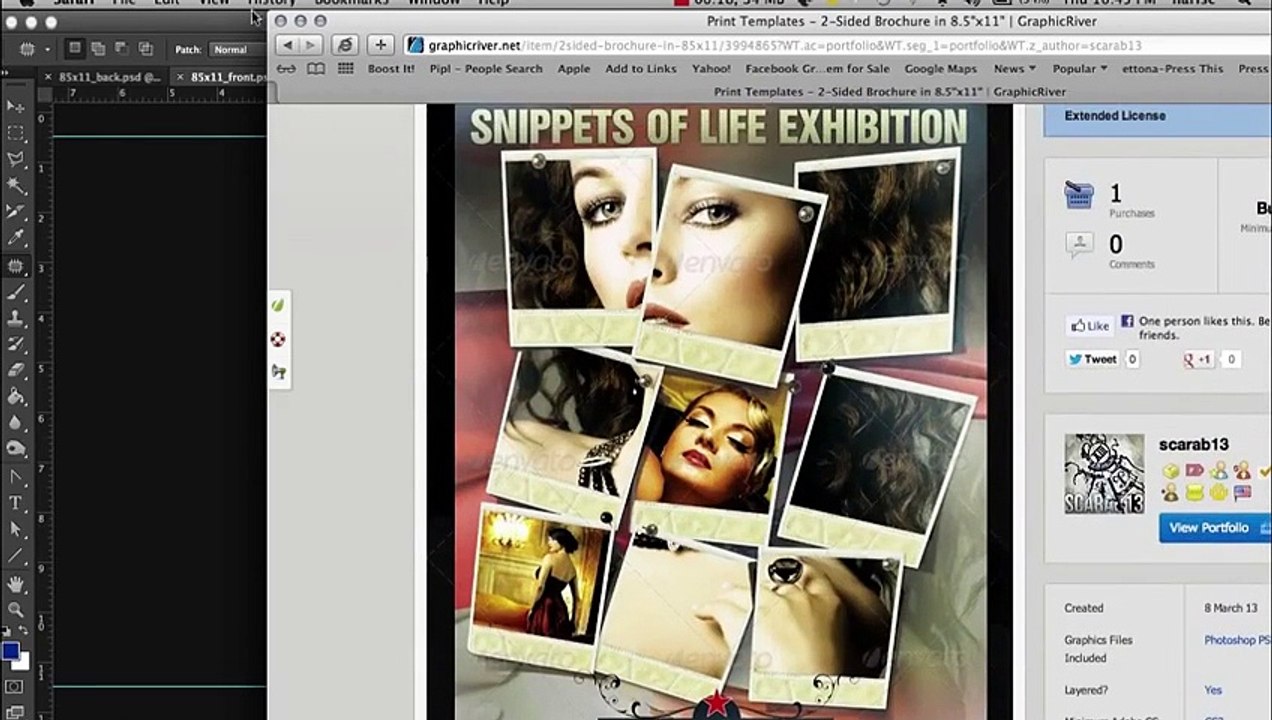Open the Google Maps bookmark
Screen dimensions: 1272x720
click(x=940, y=69)
